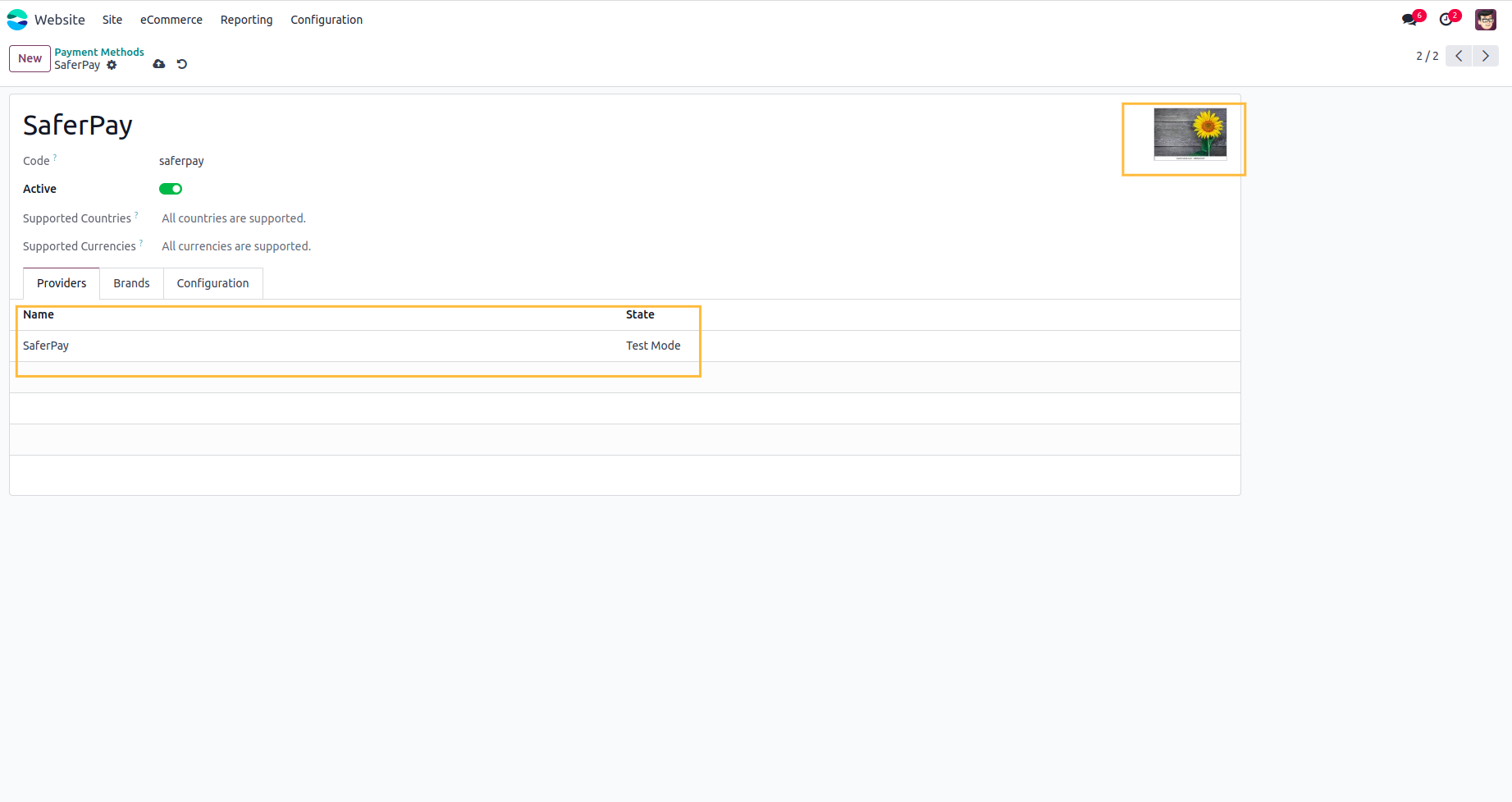Screen dimensions: 1512x802
Task: Click the SaferPay breadcrumb current record name
Action: click(x=77, y=65)
